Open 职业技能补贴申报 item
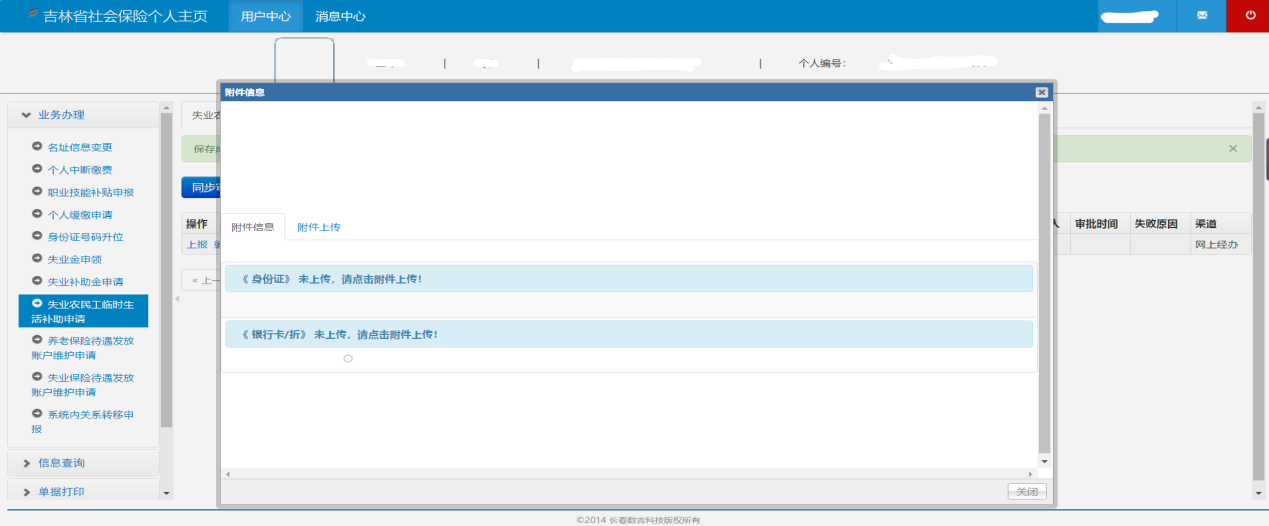The width and height of the screenshot is (1269, 526). (90, 192)
